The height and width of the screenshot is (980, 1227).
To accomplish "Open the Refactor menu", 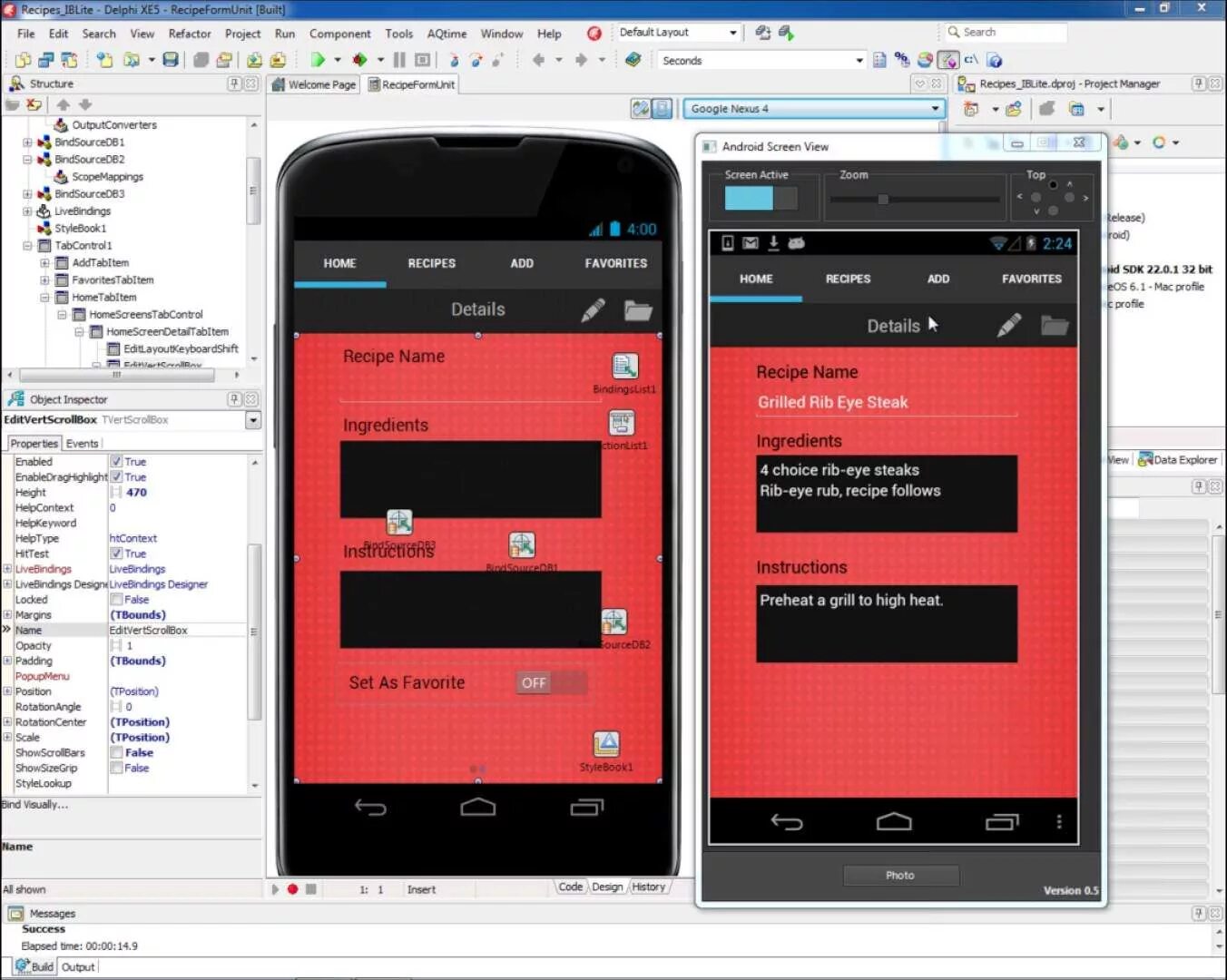I will (x=190, y=34).
